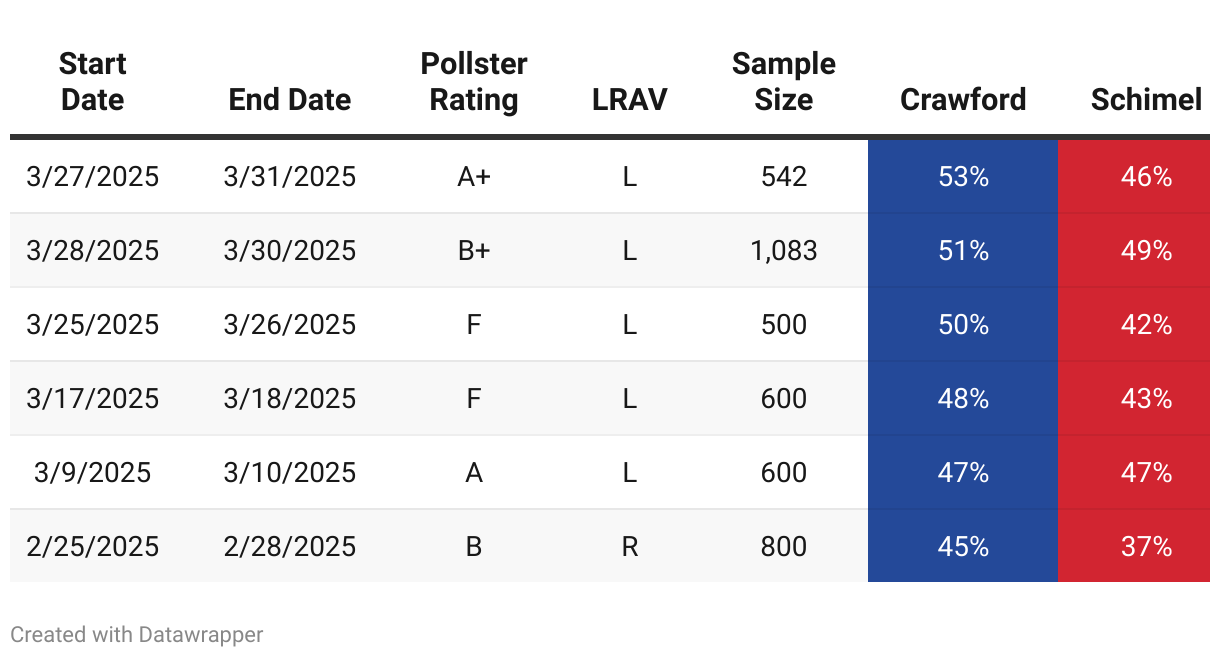Image resolution: width=1220 pixels, height=658 pixels.
Task: Click the B+ pollster rating cell
Action: [473, 251]
